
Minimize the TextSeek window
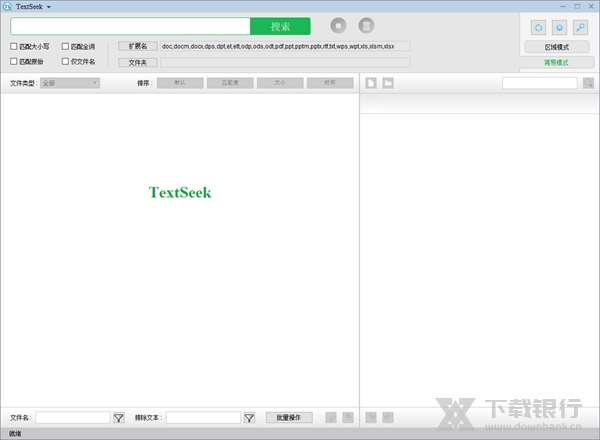(x=563, y=7)
